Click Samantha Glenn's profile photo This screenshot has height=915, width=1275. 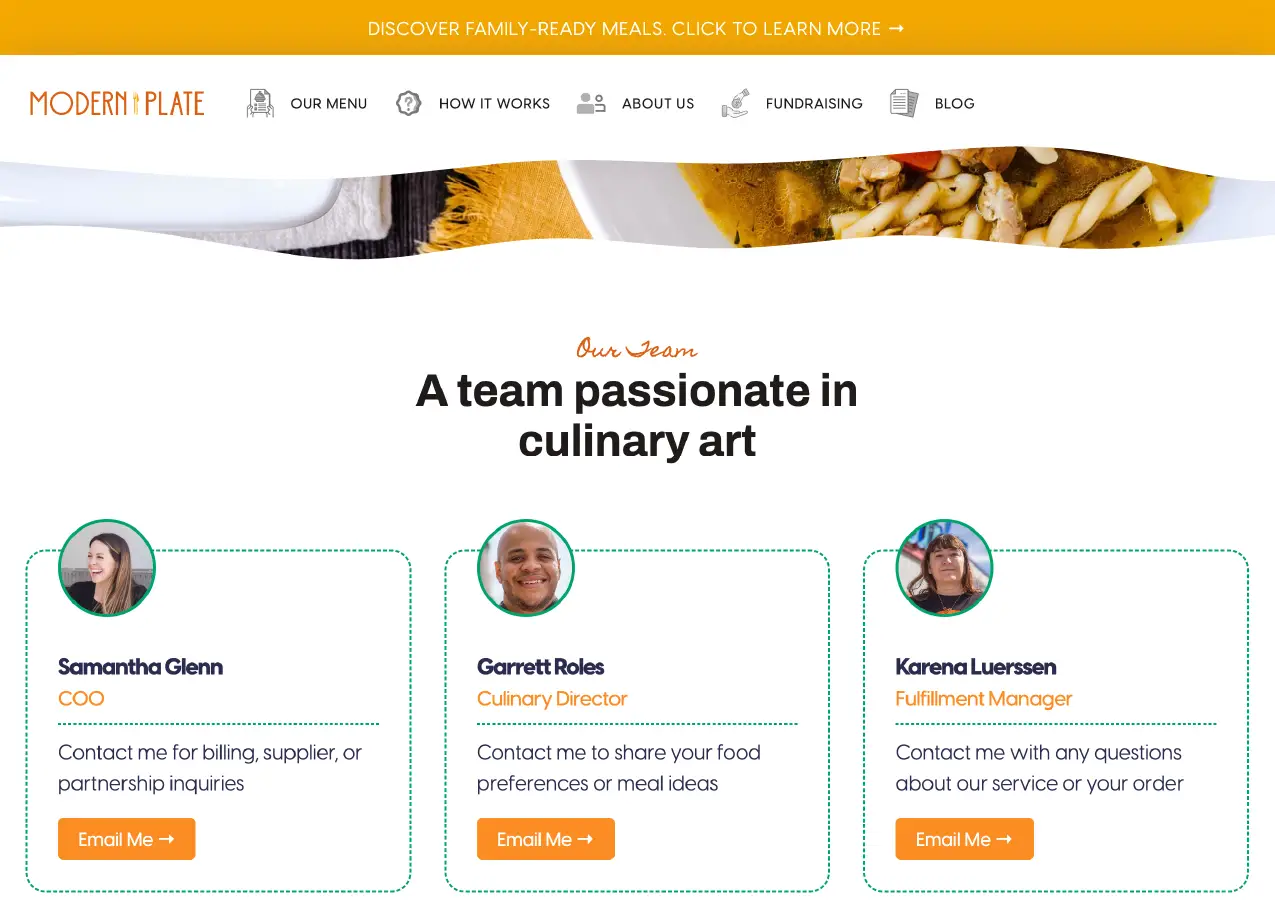point(106,567)
